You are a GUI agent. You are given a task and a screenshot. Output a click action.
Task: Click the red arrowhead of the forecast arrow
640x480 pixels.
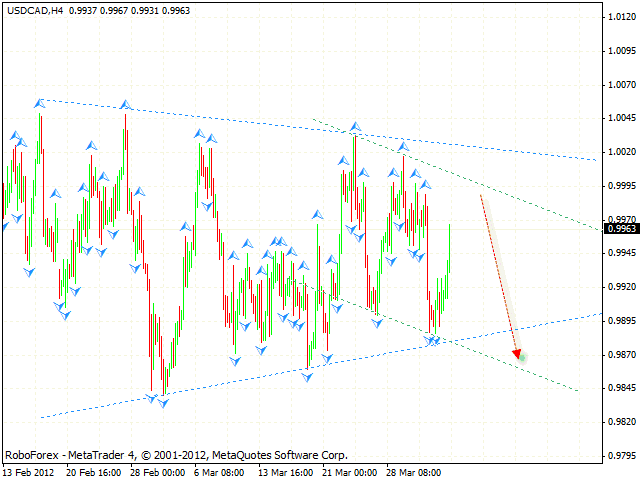[517, 351]
